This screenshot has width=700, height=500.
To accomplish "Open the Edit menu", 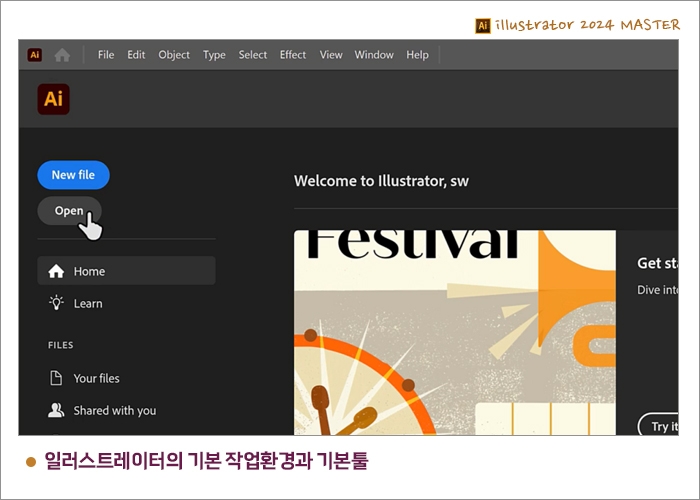I will click(x=136, y=55).
